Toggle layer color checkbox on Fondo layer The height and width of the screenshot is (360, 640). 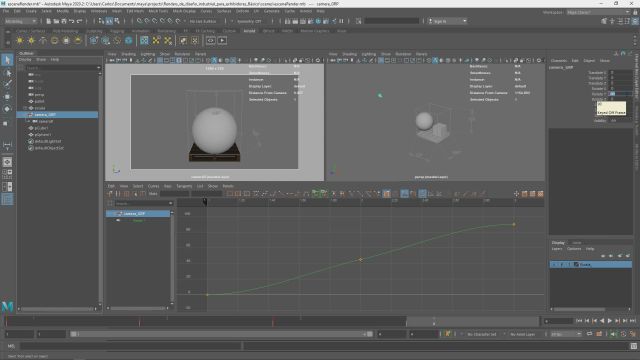(x=576, y=264)
